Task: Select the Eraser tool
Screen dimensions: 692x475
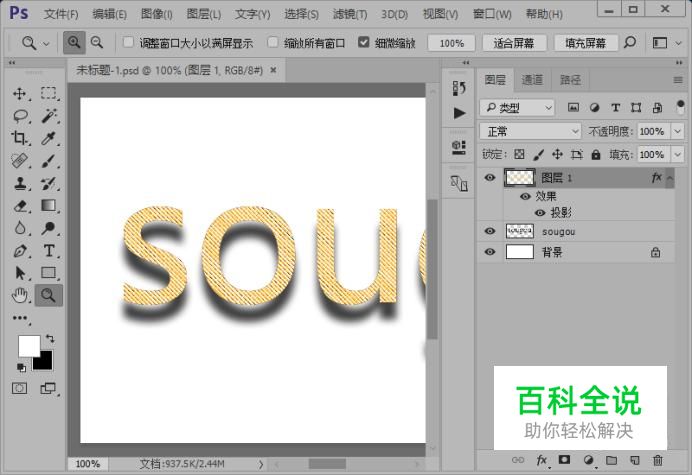Action: point(20,206)
